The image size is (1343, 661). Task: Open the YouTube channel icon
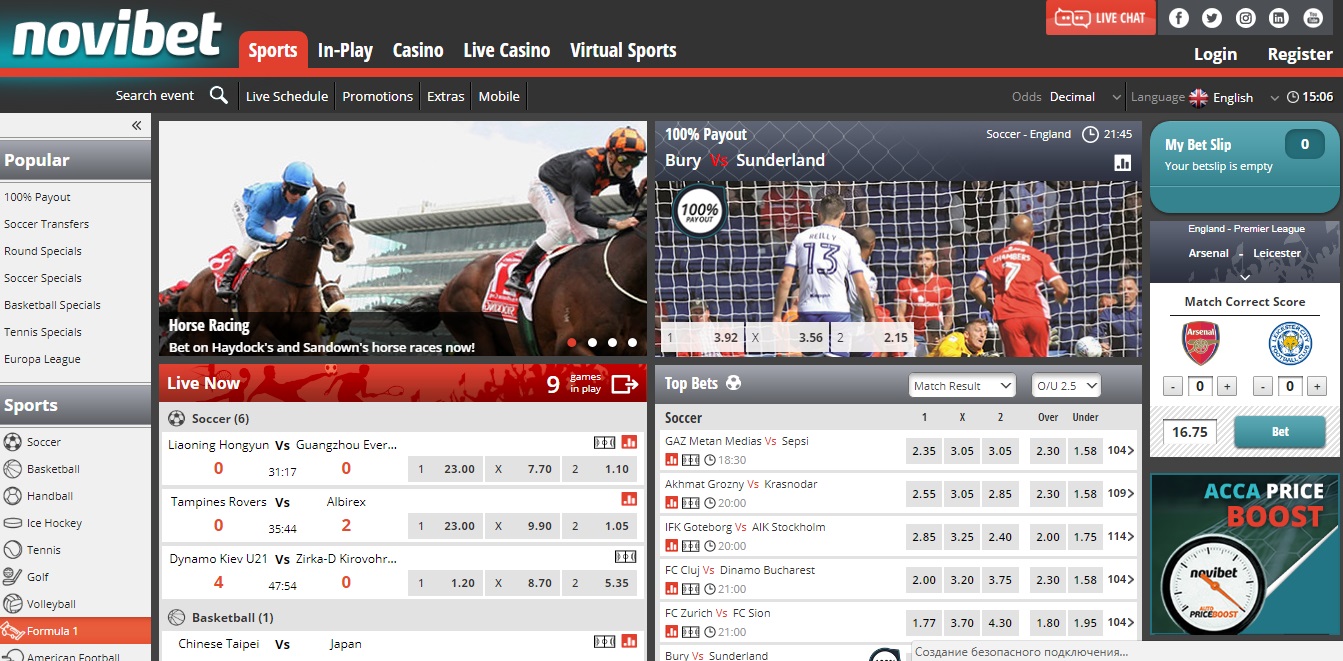point(1311,18)
